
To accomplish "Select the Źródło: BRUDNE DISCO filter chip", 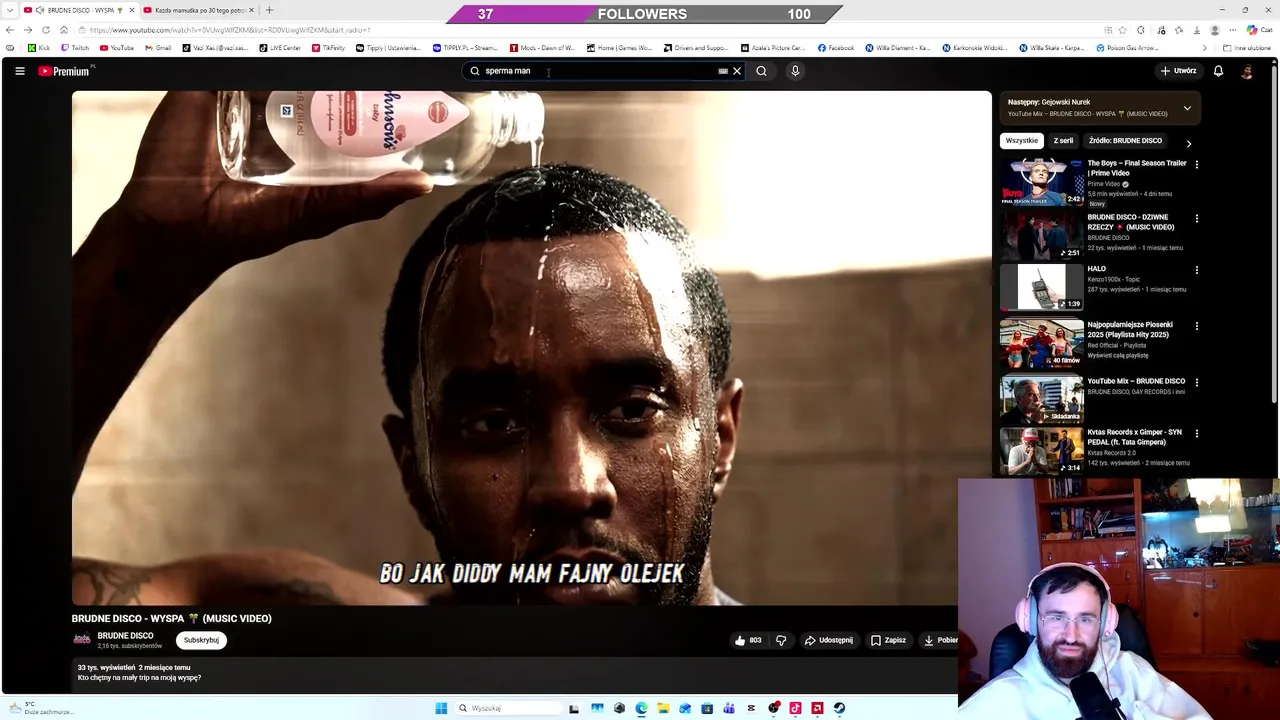I will click(x=1125, y=141).
